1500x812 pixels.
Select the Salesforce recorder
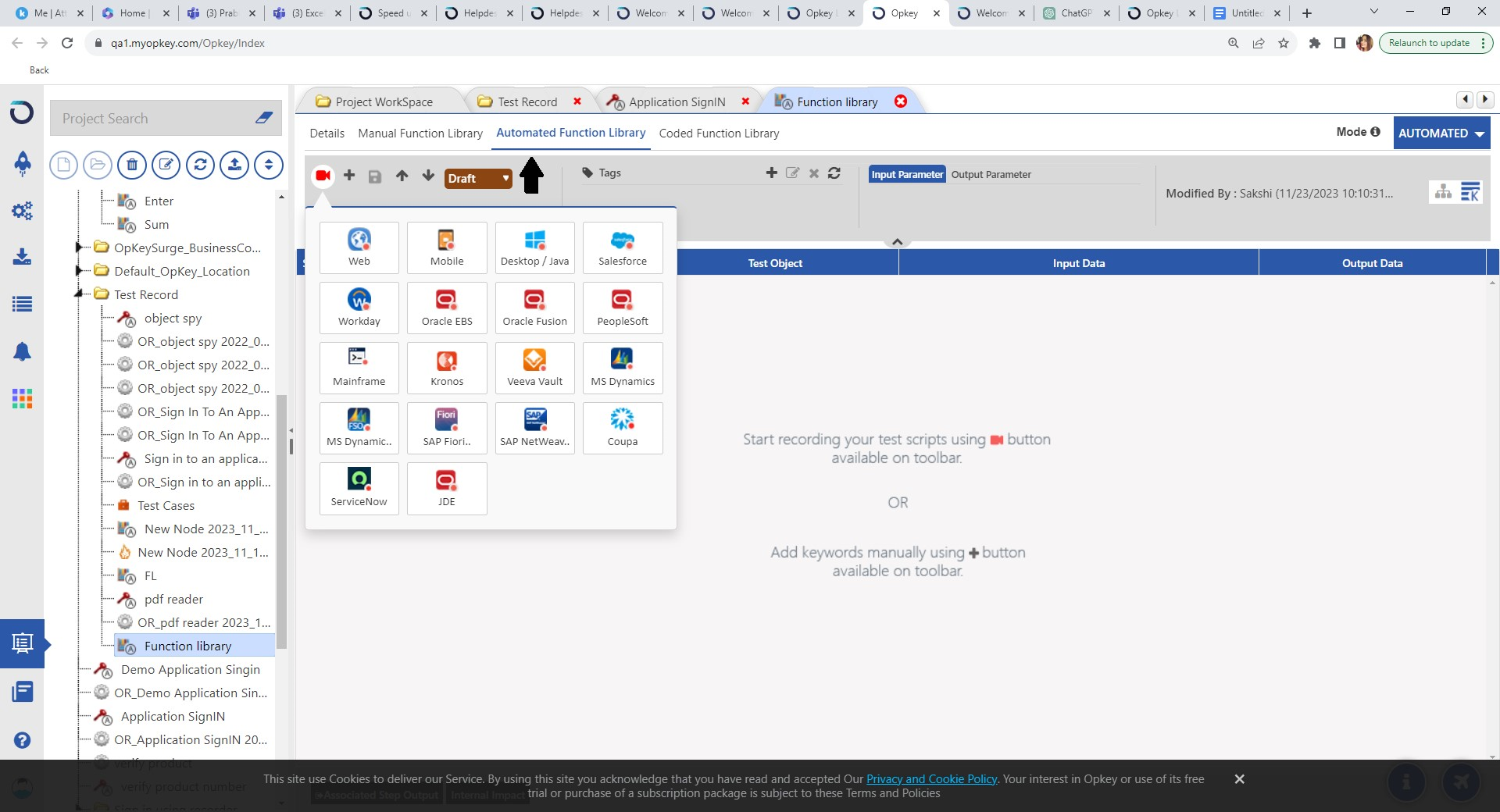tap(623, 248)
